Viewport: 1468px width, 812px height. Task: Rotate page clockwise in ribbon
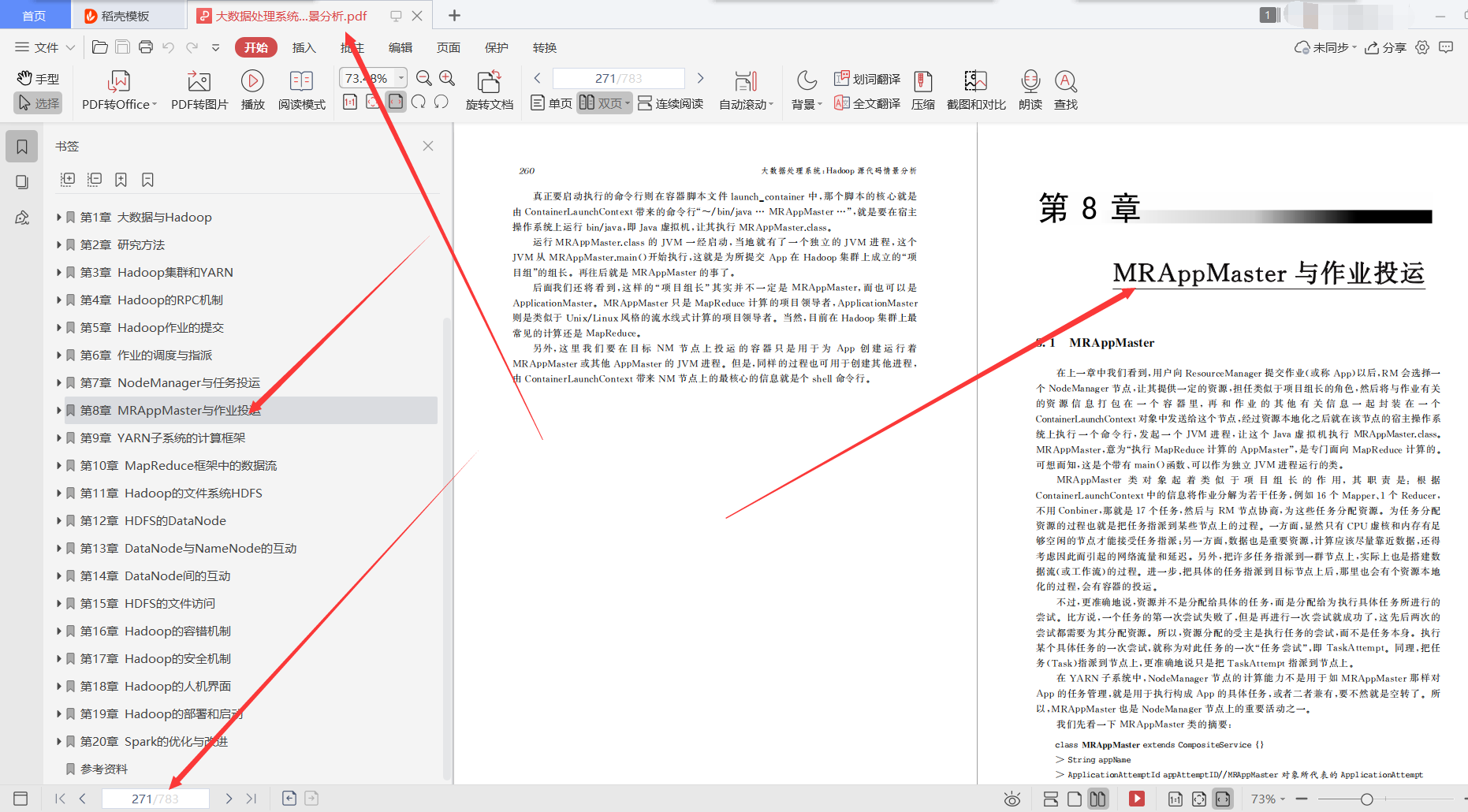419,102
